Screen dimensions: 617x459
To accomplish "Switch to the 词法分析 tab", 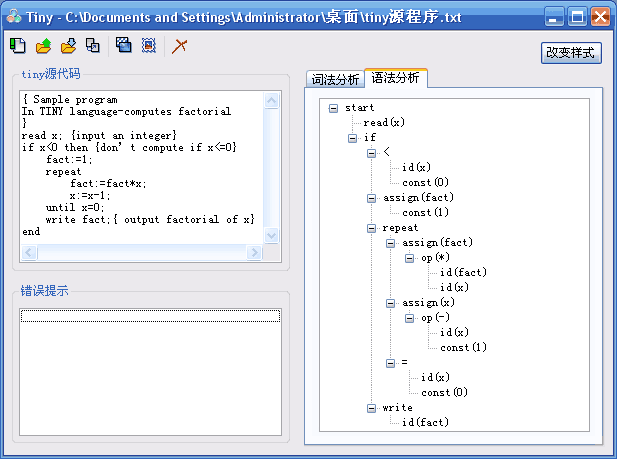I will pyautogui.click(x=335, y=79).
